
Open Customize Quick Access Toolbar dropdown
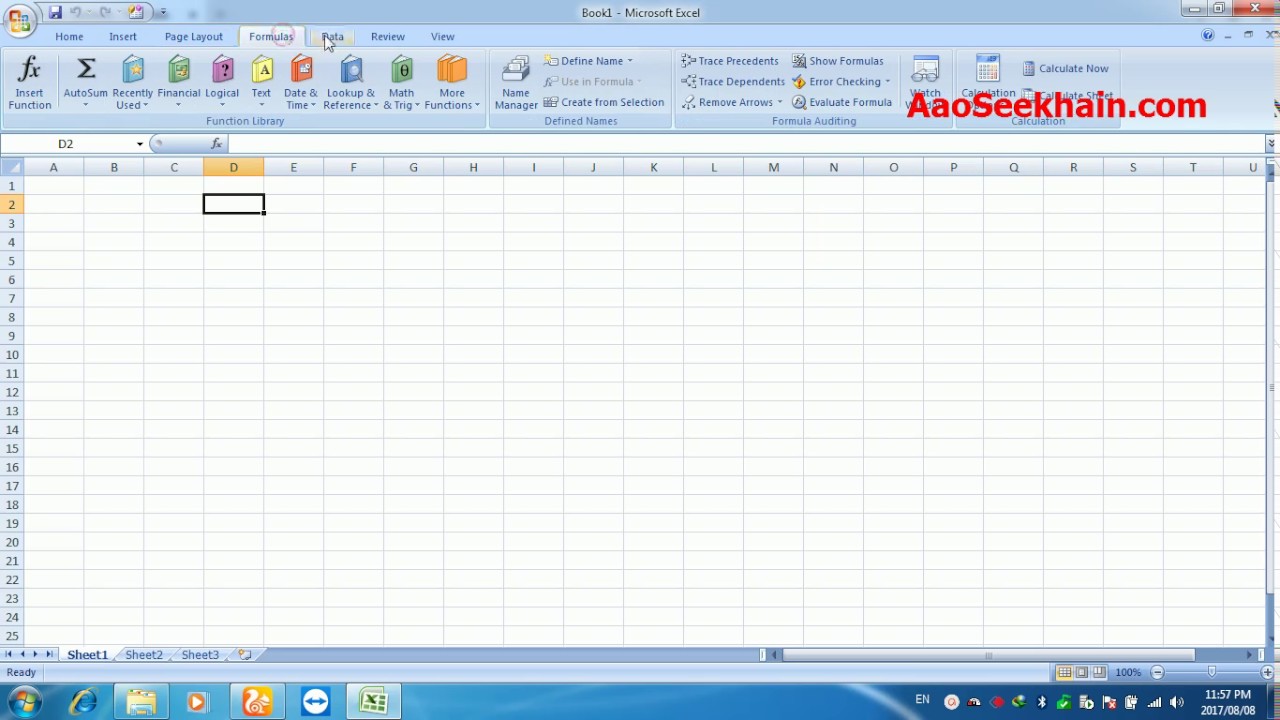coord(163,13)
